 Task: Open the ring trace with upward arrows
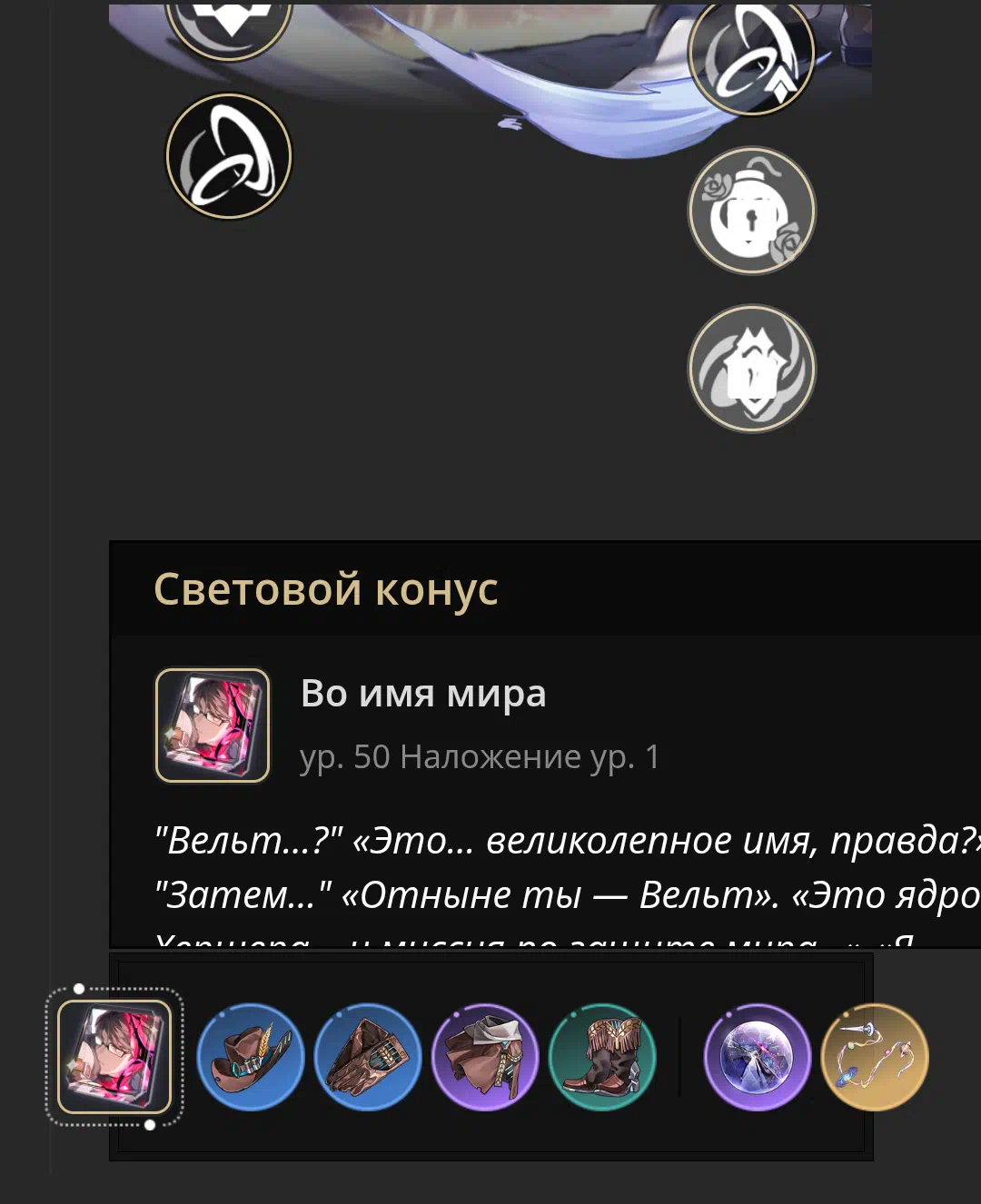752,56
